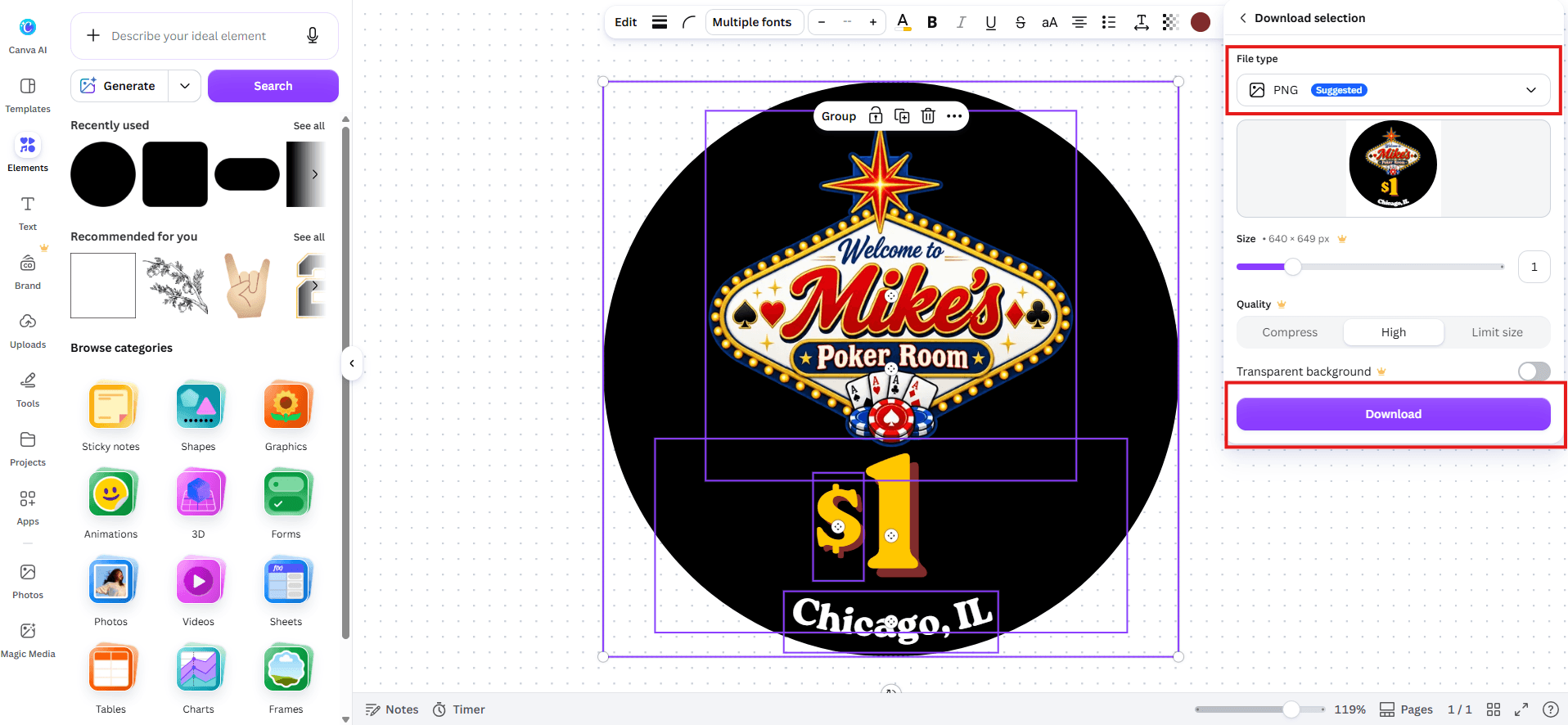The width and height of the screenshot is (1568, 725).
Task: Expand the Generate options arrow
Action: 185,86
